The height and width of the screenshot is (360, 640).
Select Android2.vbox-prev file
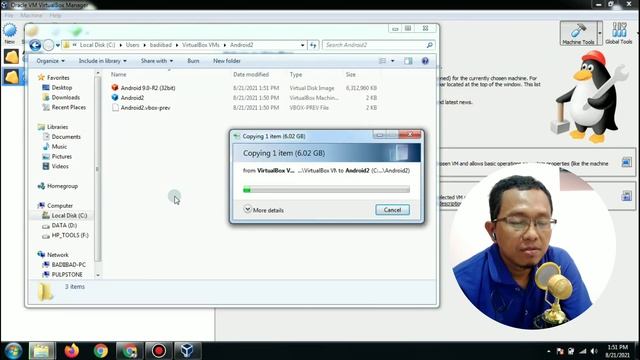click(x=145, y=108)
